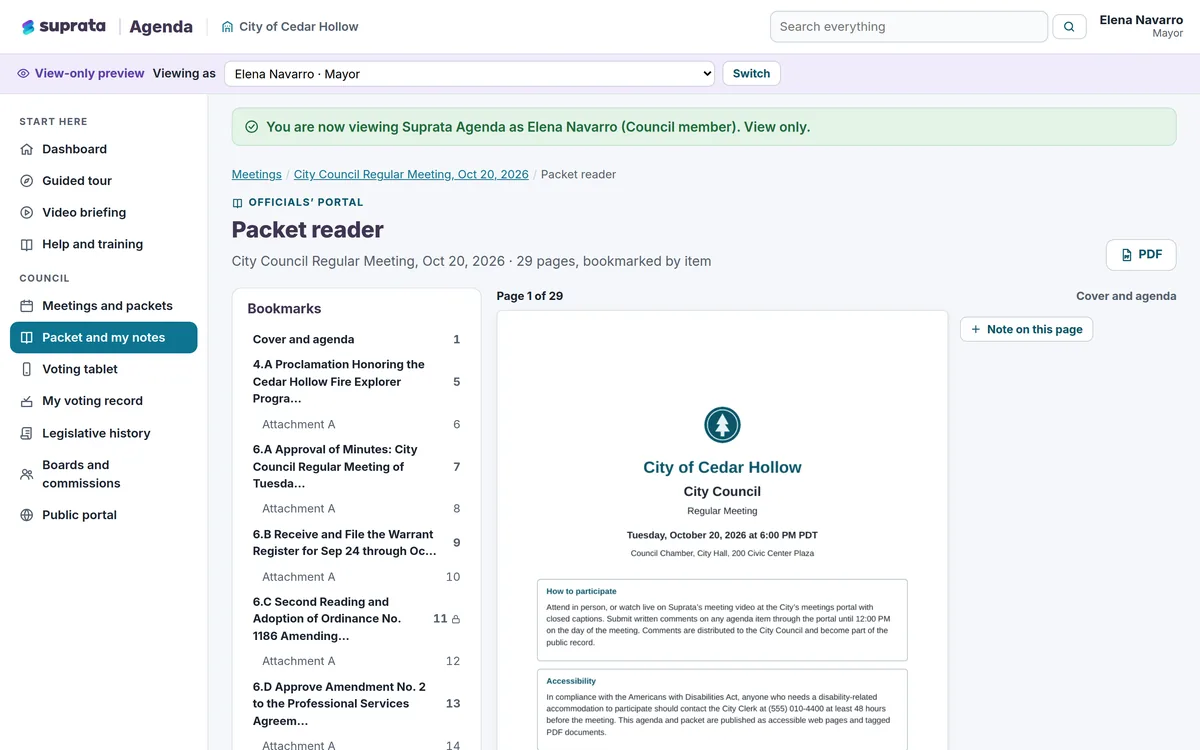Click the Suprata logo
This screenshot has height=750, width=1200.
point(63,27)
